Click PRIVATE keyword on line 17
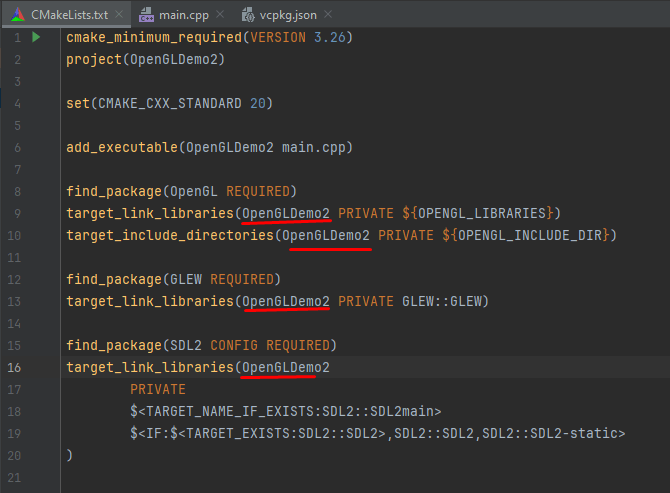Screen dimensions: 670x493 158,390
